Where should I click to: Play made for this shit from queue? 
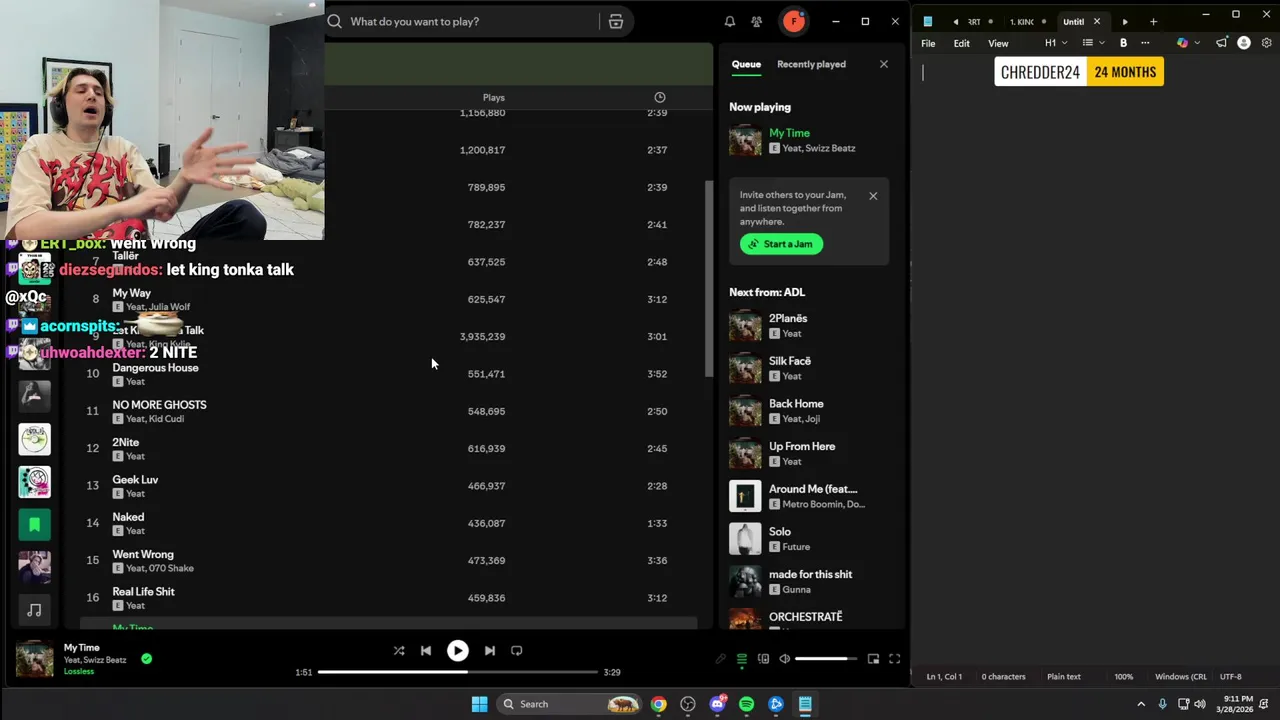(808, 582)
